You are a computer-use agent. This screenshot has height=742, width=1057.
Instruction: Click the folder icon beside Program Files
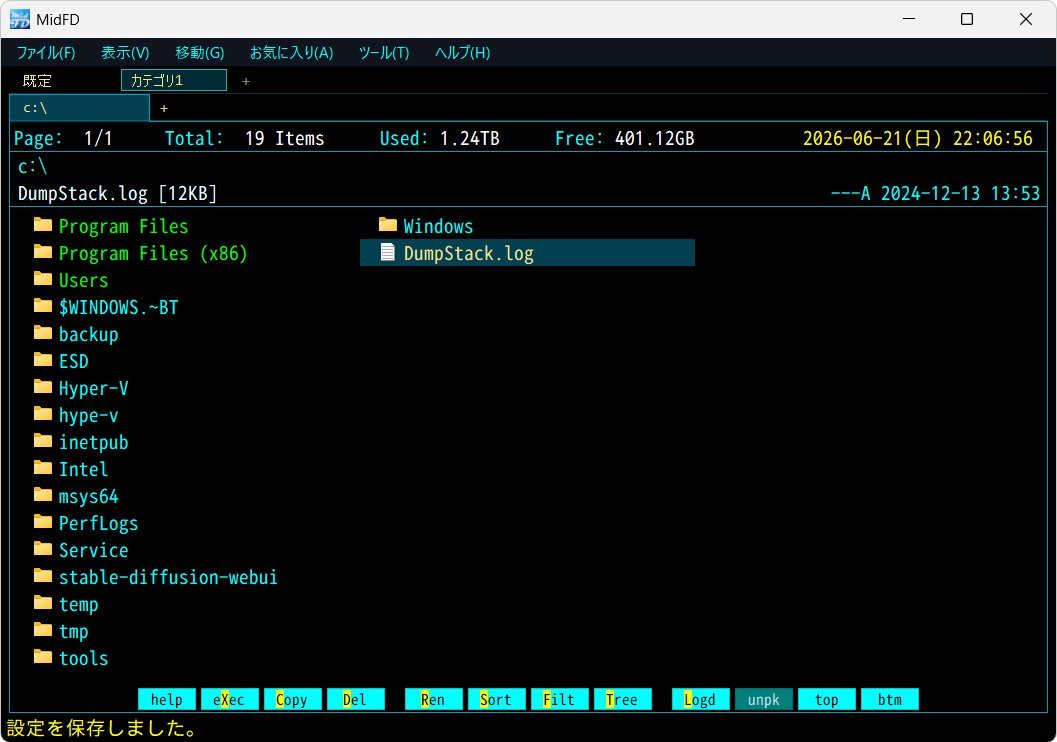point(42,224)
